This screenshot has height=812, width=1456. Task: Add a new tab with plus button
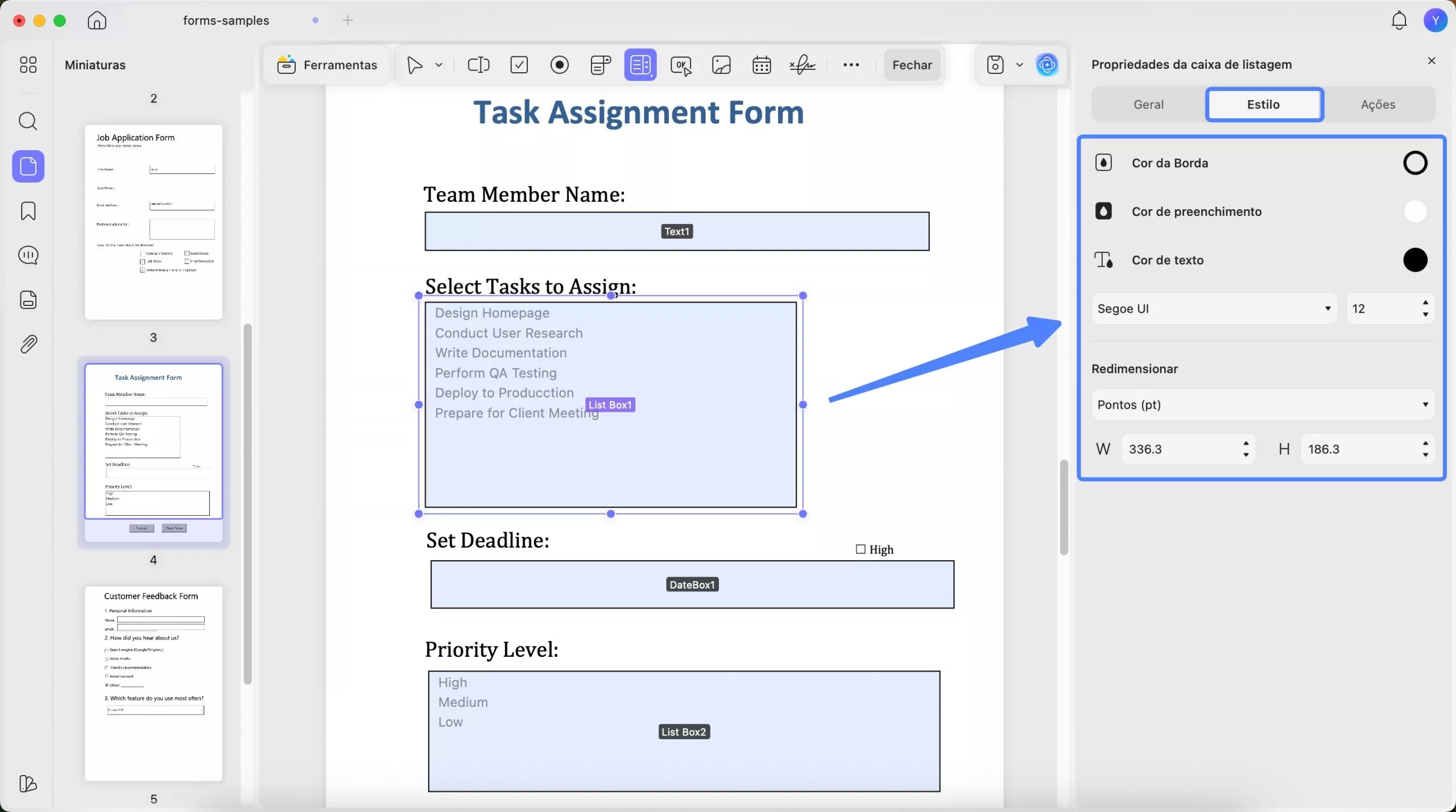(x=348, y=20)
